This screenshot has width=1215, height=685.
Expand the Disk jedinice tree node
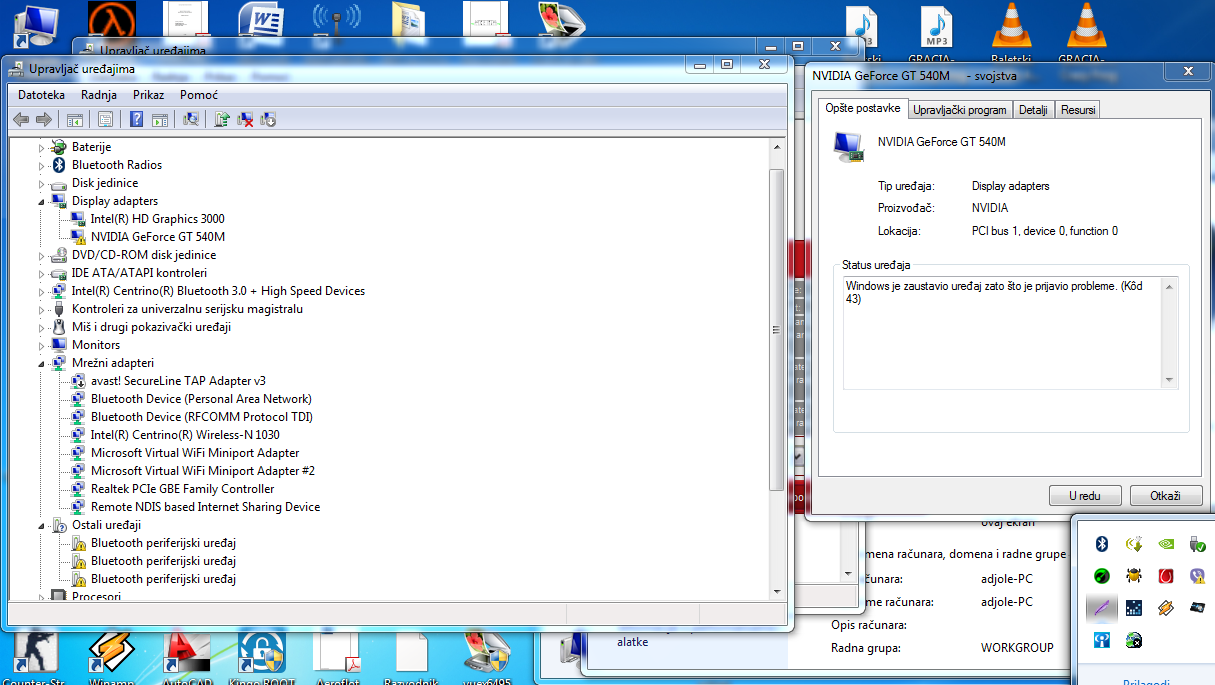[42, 183]
